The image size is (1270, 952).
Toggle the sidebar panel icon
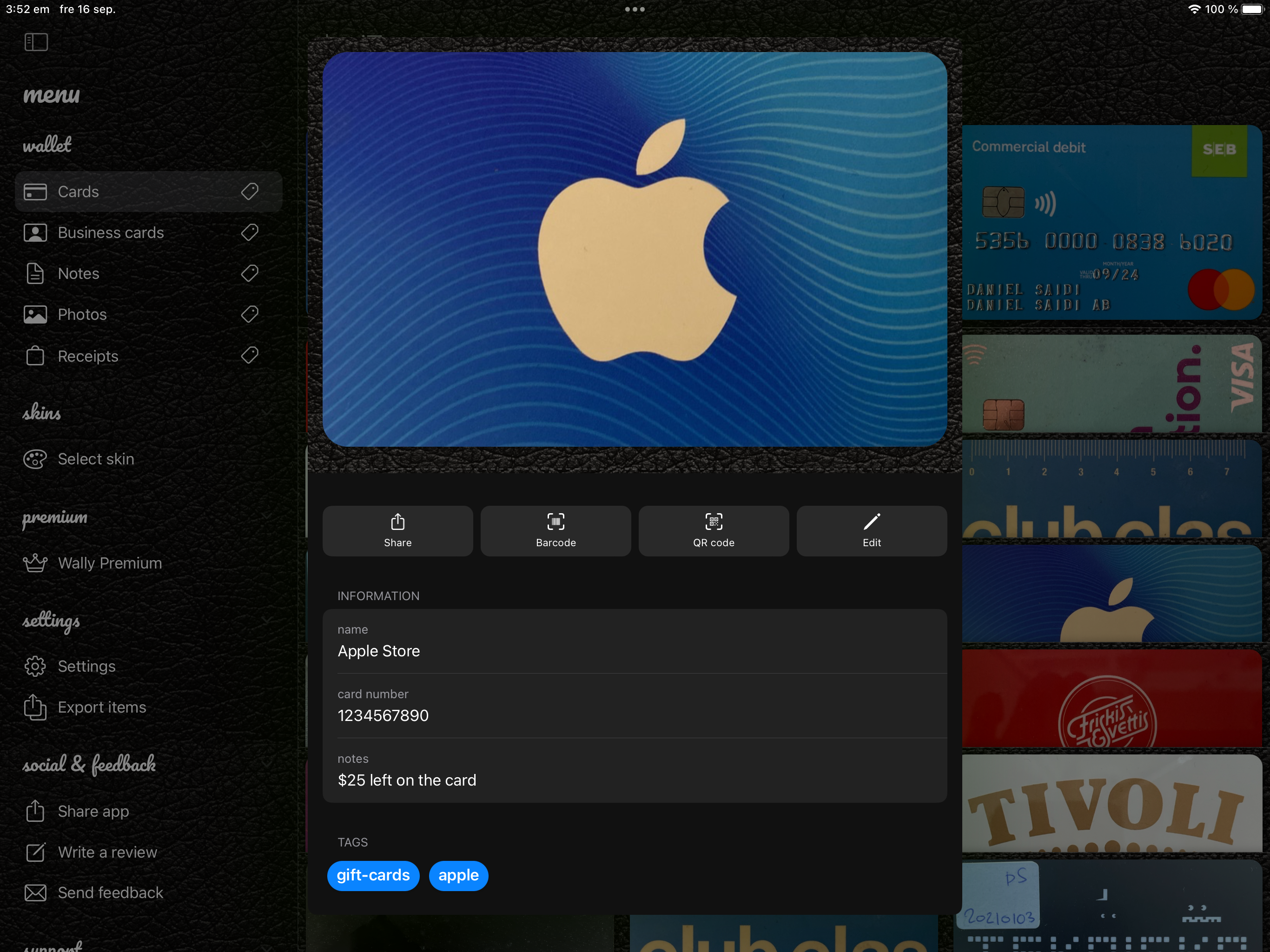coord(36,42)
